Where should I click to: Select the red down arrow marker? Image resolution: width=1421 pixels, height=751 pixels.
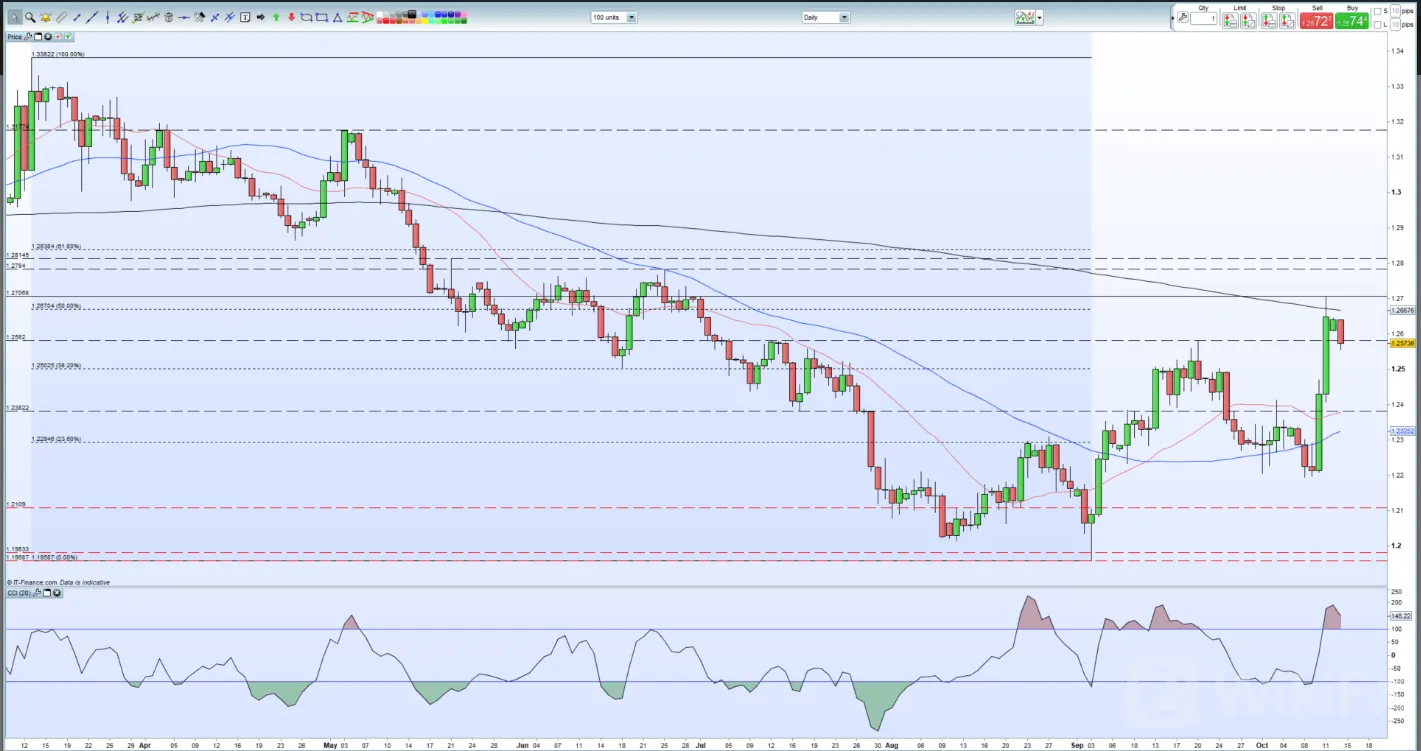point(291,17)
